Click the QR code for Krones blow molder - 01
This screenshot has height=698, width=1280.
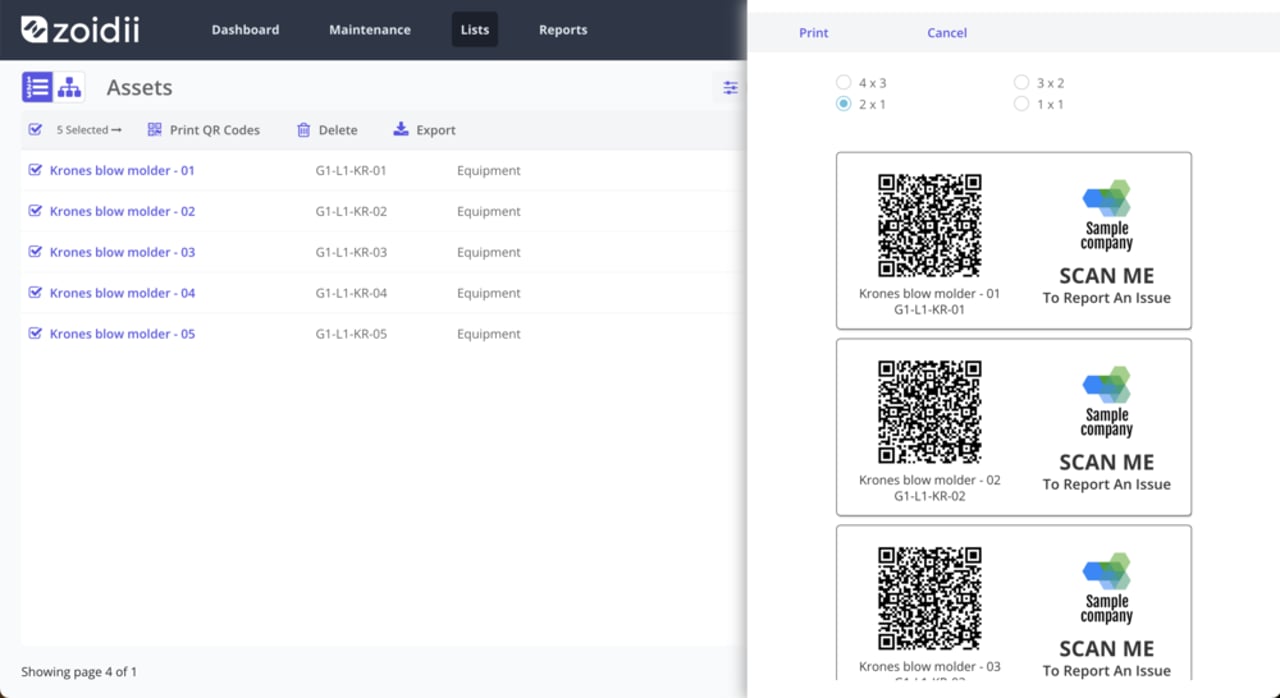pyautogui.click(x=929, y=226)
